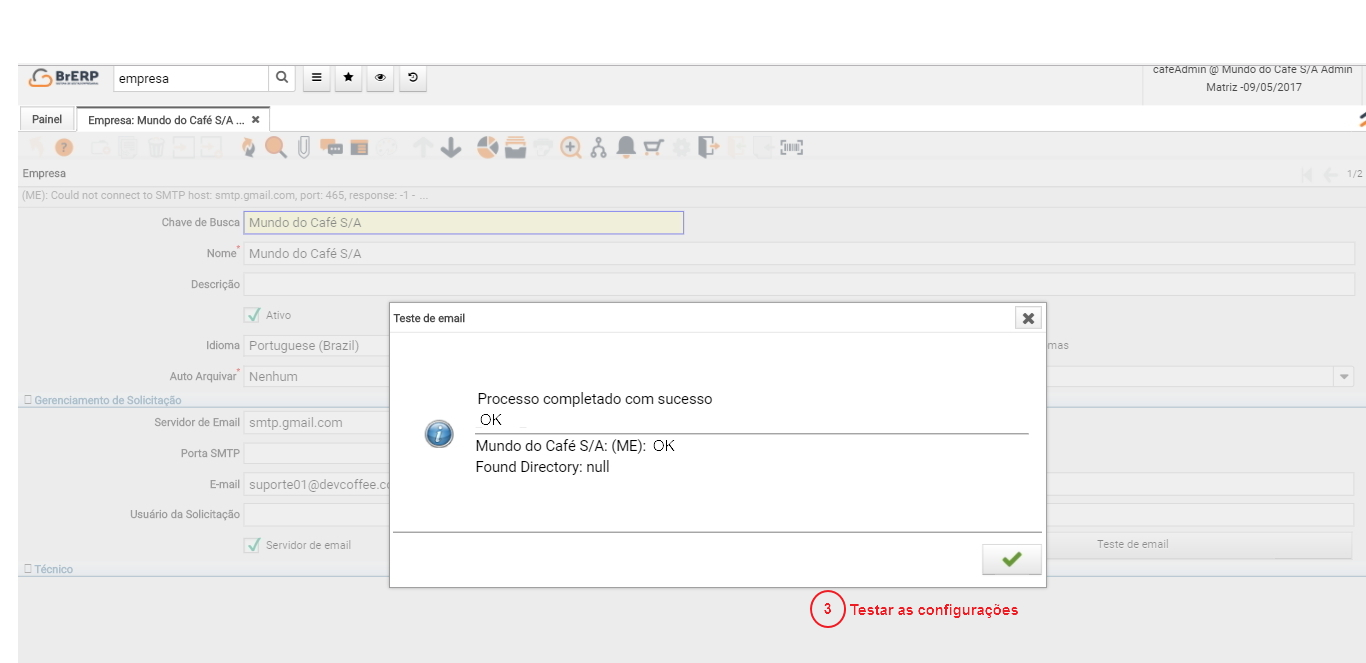Viewport: 1366px width, 663px height.
Task: Click the zoom across magnifier-plus icon
Action: pyautogui.click(x=571, y=148)
